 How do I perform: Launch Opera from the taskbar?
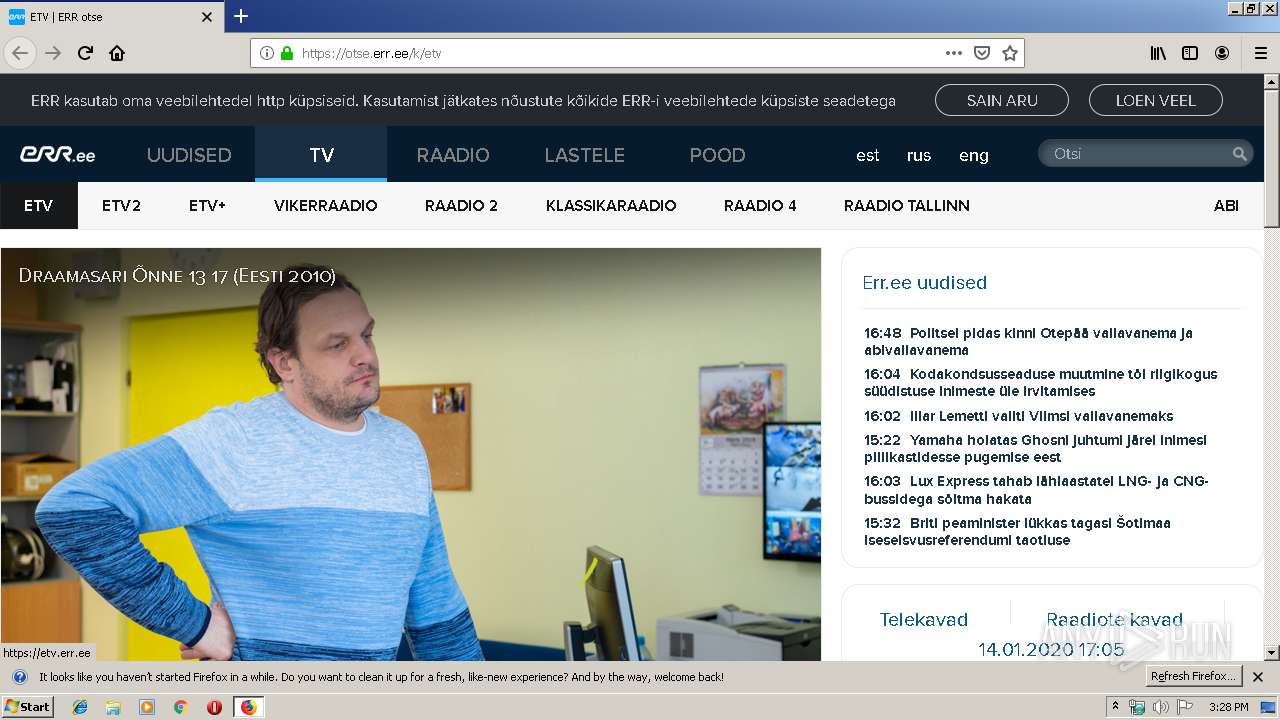coord(214,707)
